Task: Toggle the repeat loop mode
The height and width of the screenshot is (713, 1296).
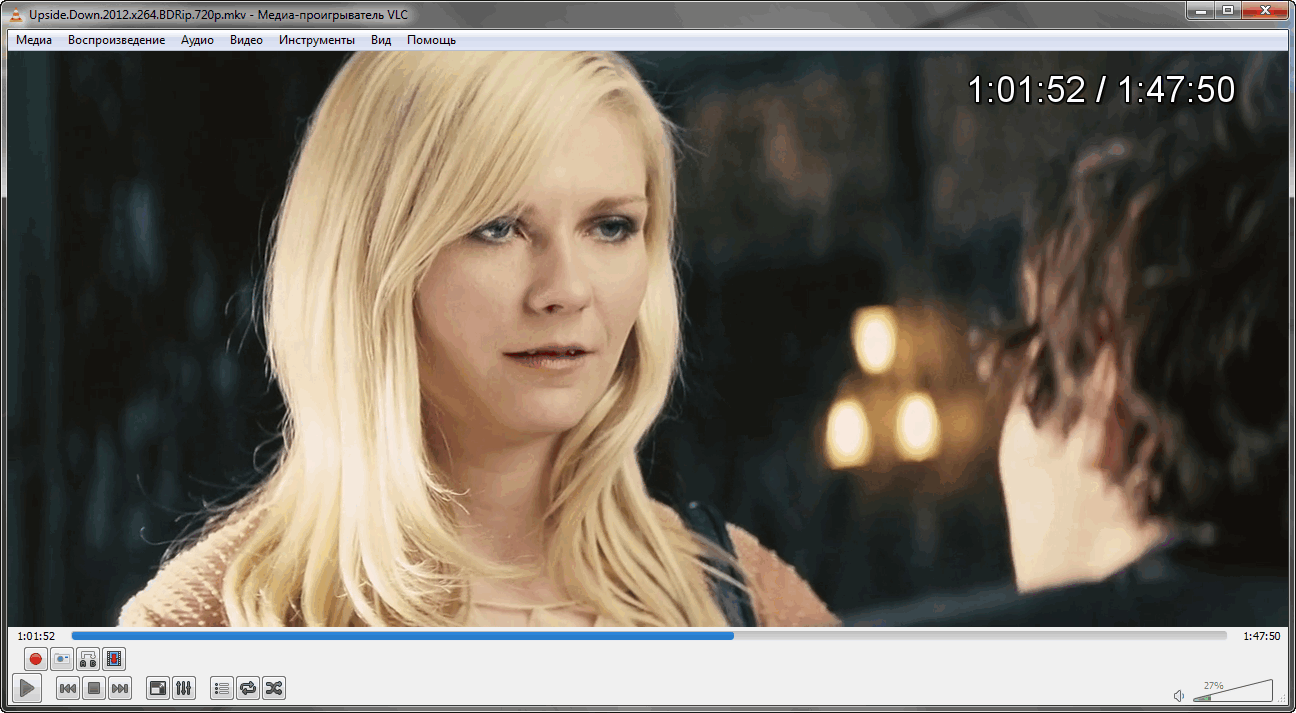Action: tap(248, 688)
